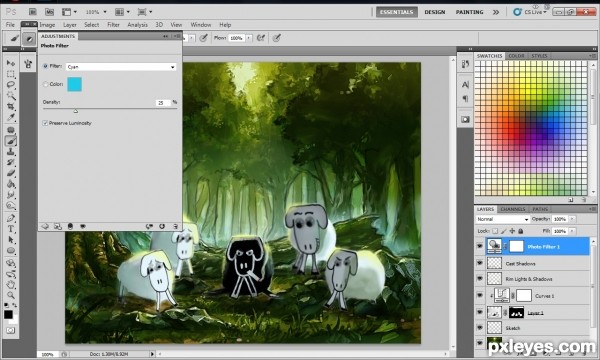
Task: Toggle Preserve Luminosity checkbox
Action: 45,123
